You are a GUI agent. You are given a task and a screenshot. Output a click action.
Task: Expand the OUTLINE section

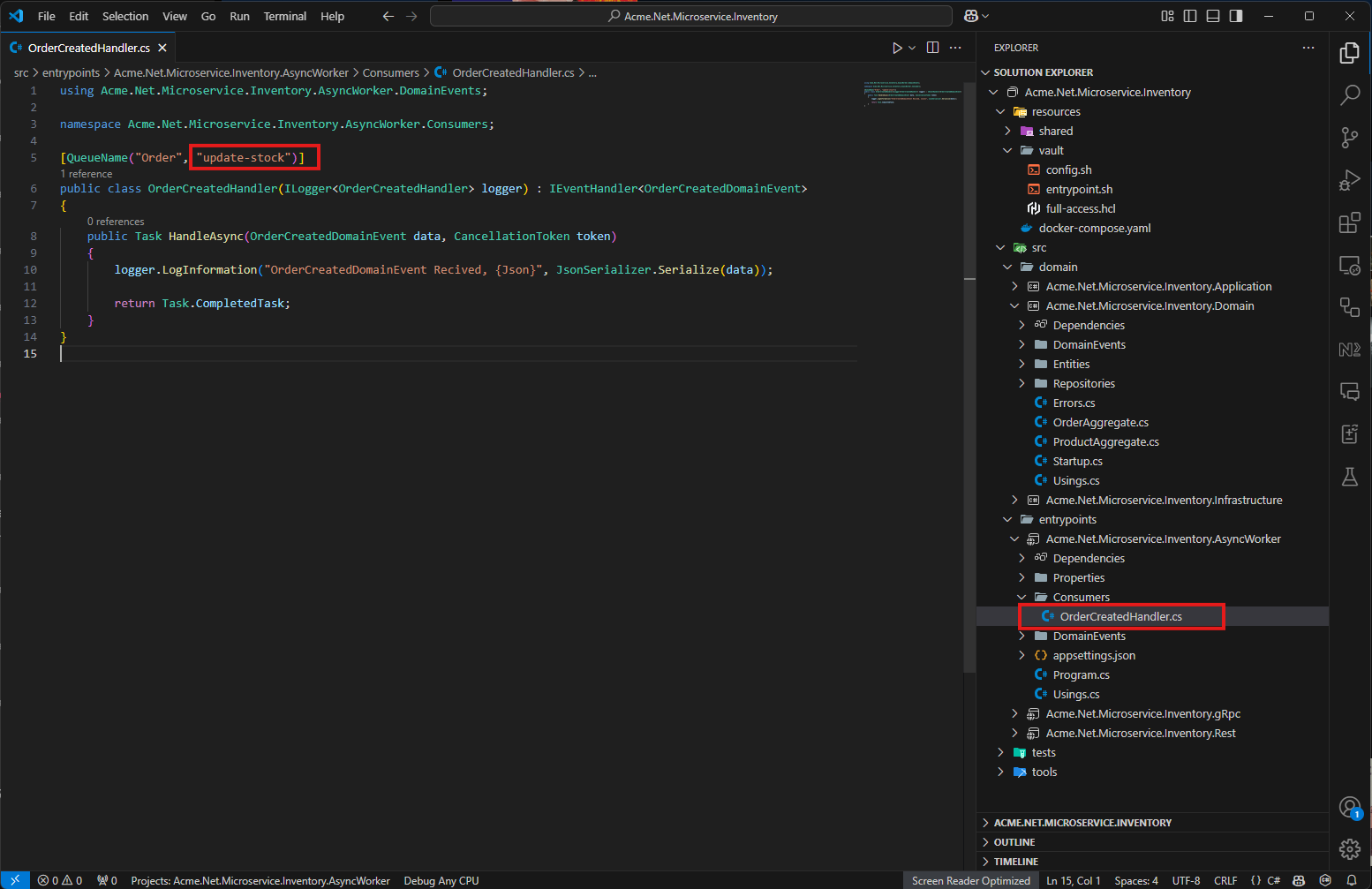pos(1014,842)
